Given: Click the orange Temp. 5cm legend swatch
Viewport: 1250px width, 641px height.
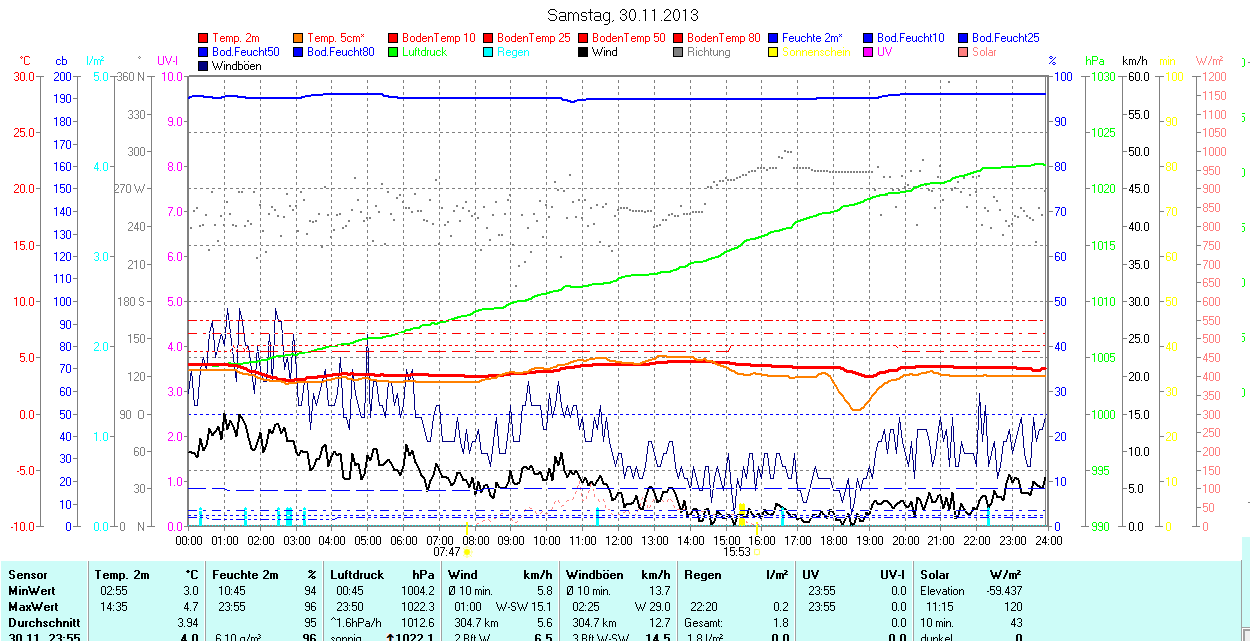Looking at the screenshot, I should click(x=299, y=38).
